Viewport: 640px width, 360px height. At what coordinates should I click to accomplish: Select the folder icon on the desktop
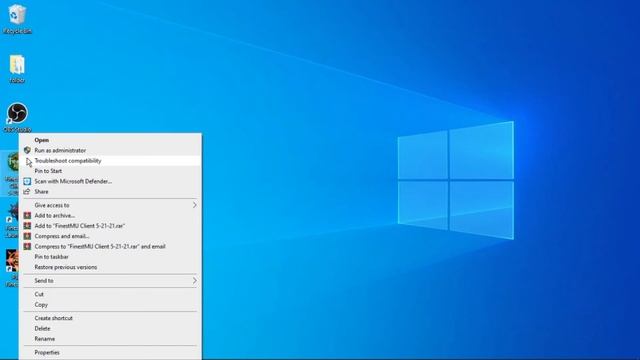point(17,69)
